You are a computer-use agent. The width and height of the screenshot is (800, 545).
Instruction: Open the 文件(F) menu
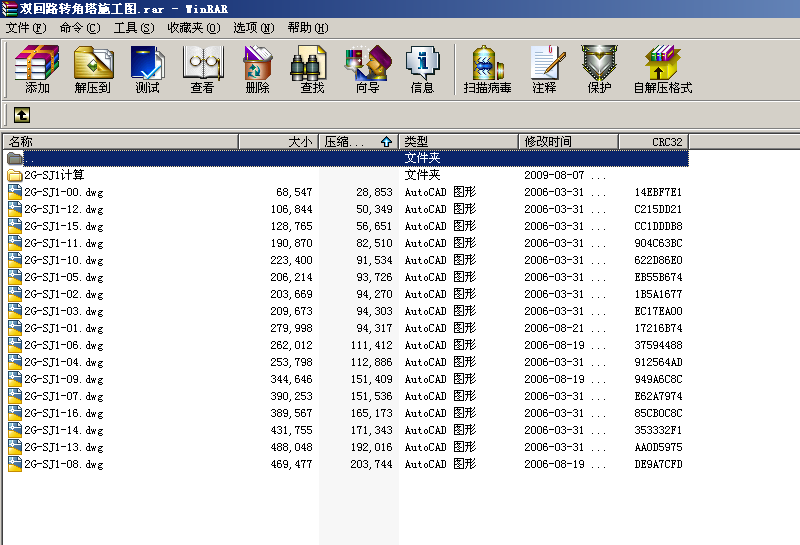(x=26, y=28)
